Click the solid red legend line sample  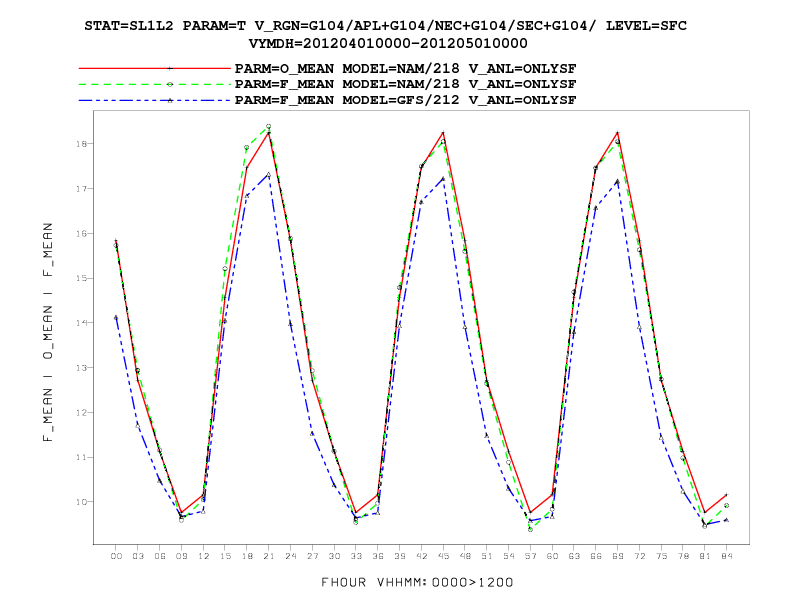[155, 68]
